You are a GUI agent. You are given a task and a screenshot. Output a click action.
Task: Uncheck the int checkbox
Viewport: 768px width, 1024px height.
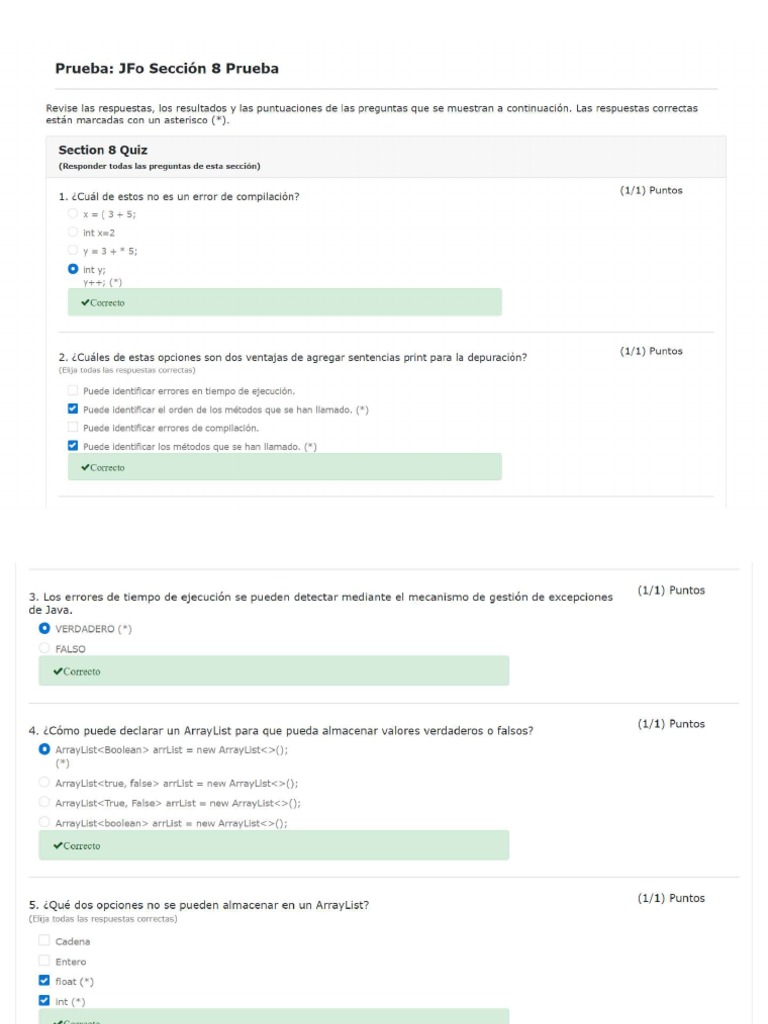pos(44,1001)
